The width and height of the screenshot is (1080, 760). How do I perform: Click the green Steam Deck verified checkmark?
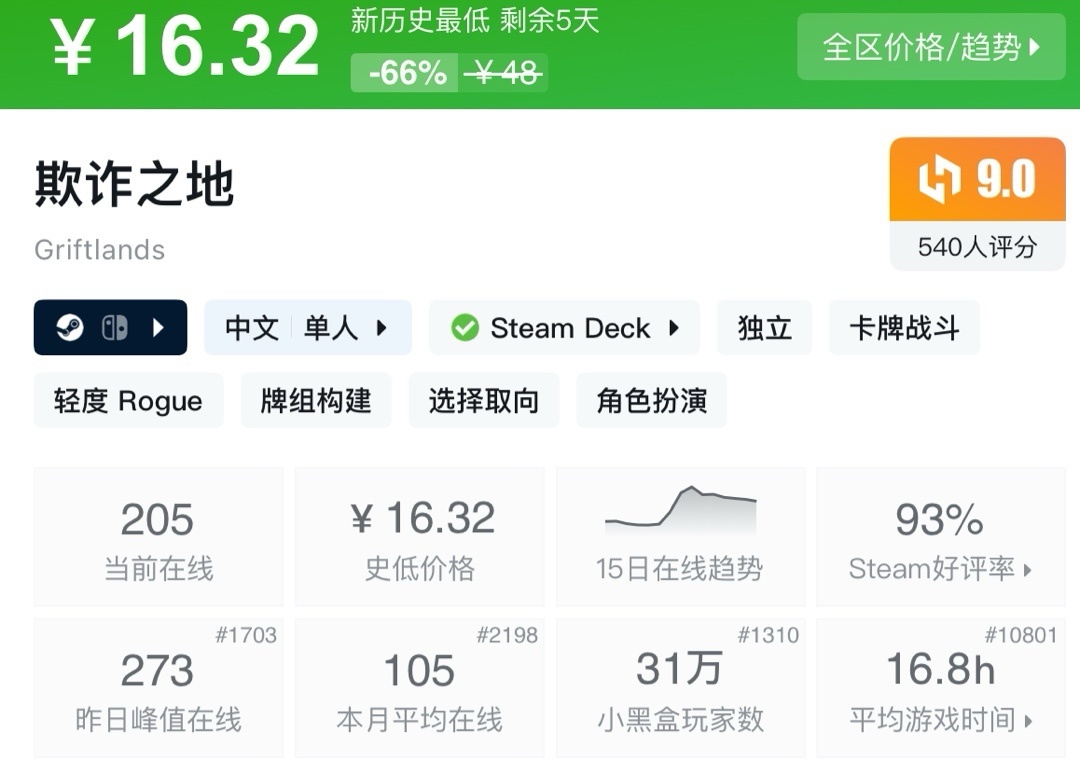pyautogui.click(x=465, y=328)
